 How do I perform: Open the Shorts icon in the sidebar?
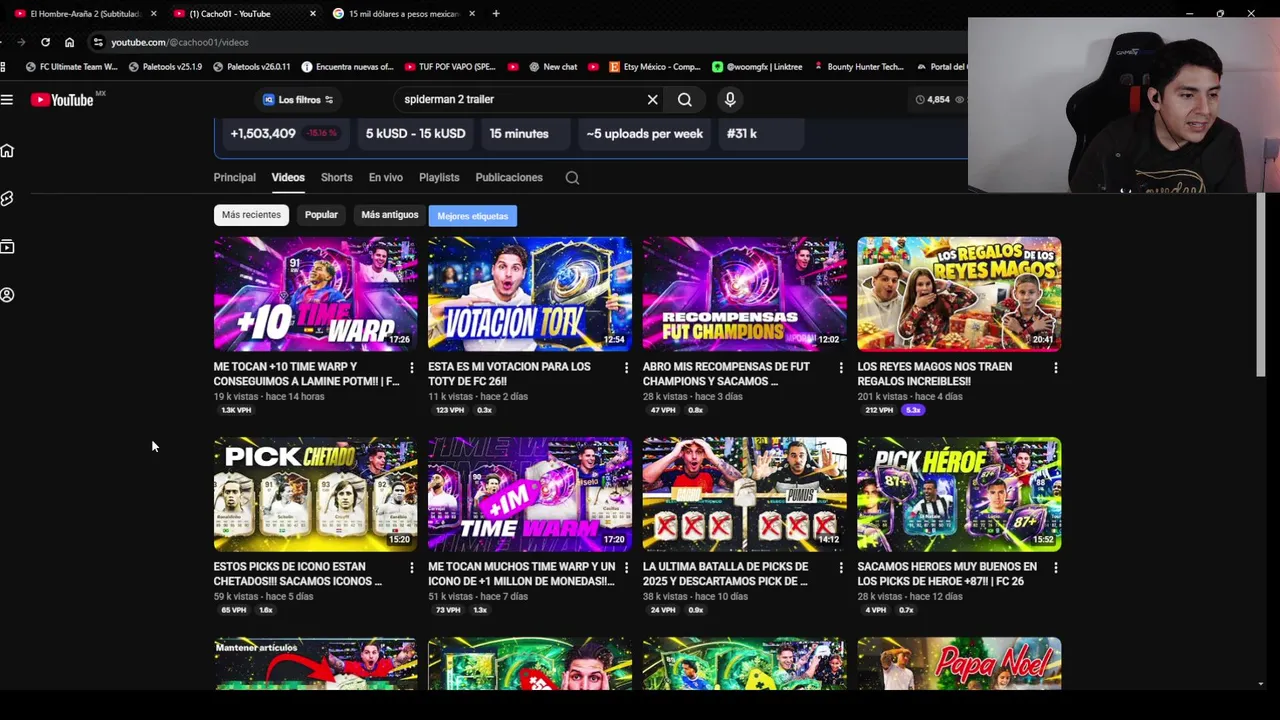pos(7,198)
